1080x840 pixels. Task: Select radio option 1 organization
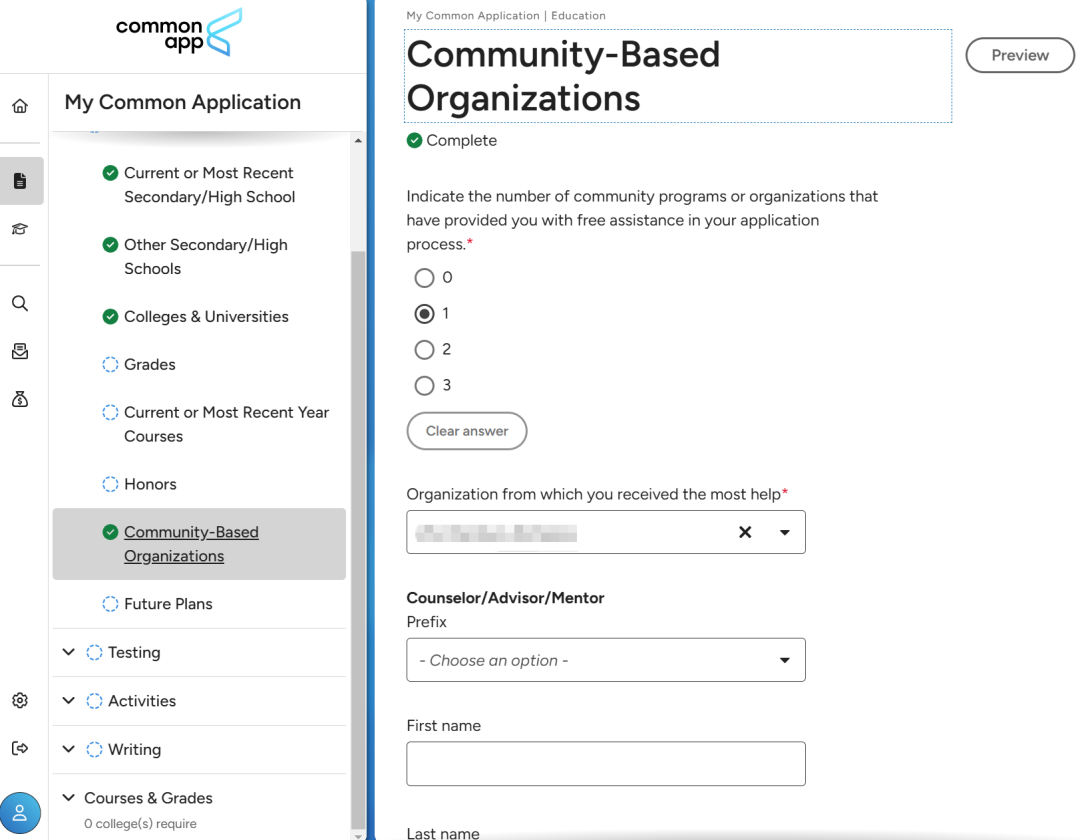click(x=424, y=314)
